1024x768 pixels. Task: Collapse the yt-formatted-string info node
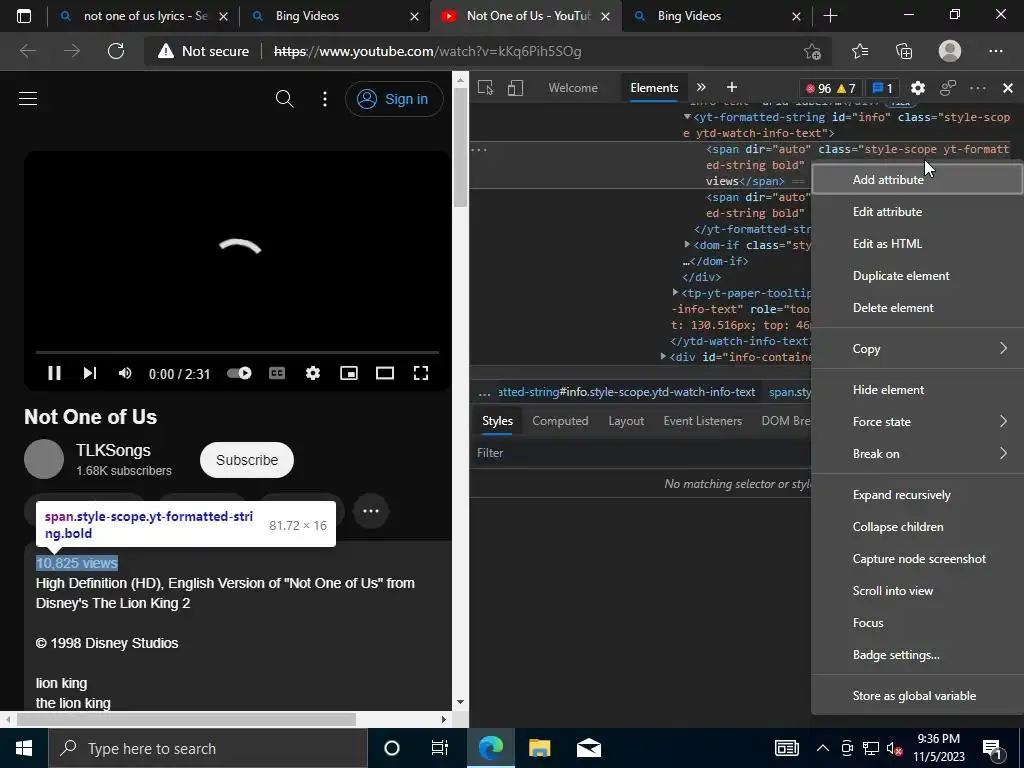point(687,117)
